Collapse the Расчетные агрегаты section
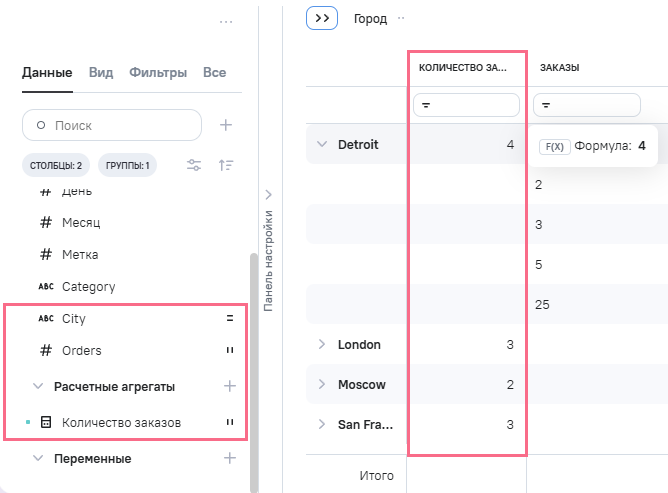 (x=38, y=385)
